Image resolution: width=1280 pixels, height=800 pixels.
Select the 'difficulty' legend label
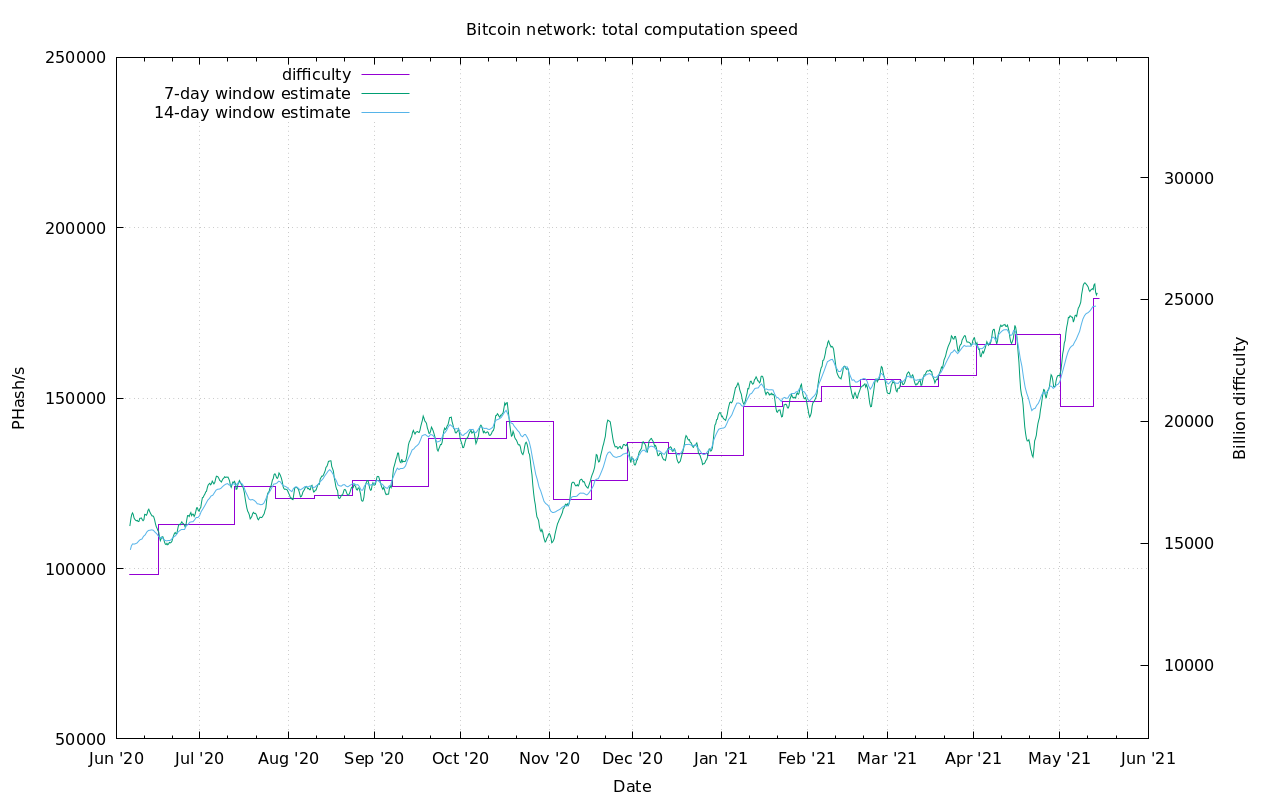point(316,75)
